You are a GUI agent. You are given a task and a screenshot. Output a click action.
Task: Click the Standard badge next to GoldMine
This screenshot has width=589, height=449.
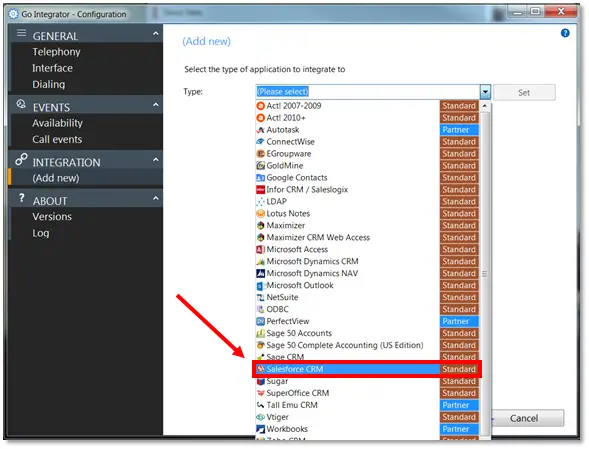[459, 166]
